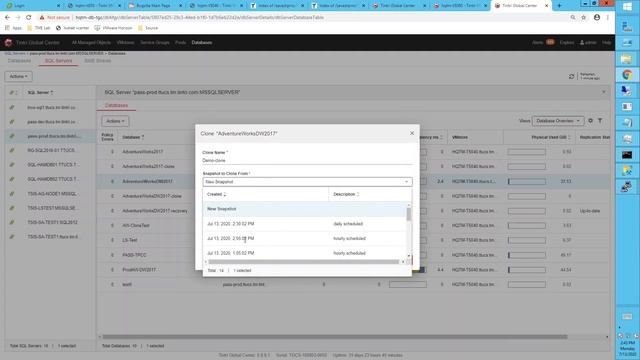Select the pass-prod SQL server row
Image resolution: width=640 pixels, height=360 pixels.
[50, 136]
